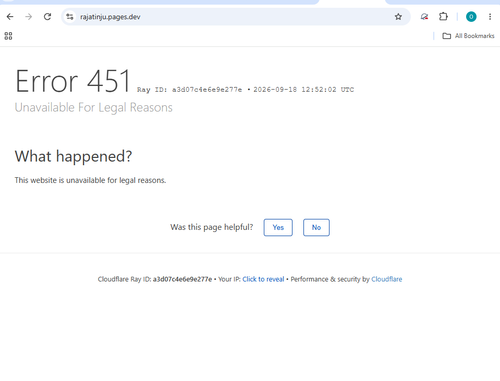Open the Chrome three-dot menu
This screenshot has width=500, height=381.
tap(490, 17)
